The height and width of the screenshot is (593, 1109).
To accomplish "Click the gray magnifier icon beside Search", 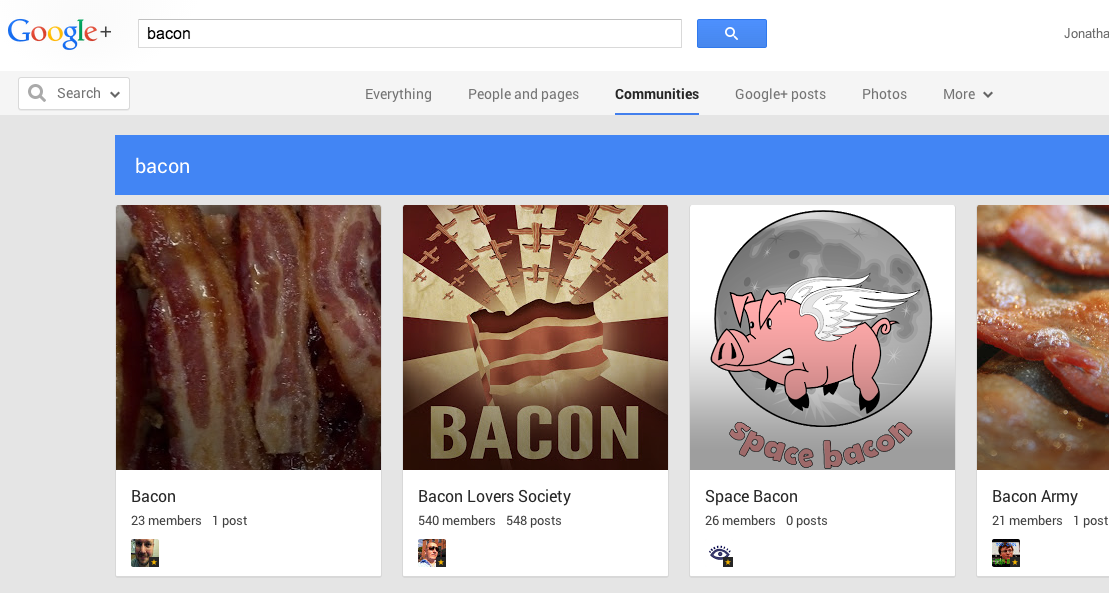I will pos(37,93).
